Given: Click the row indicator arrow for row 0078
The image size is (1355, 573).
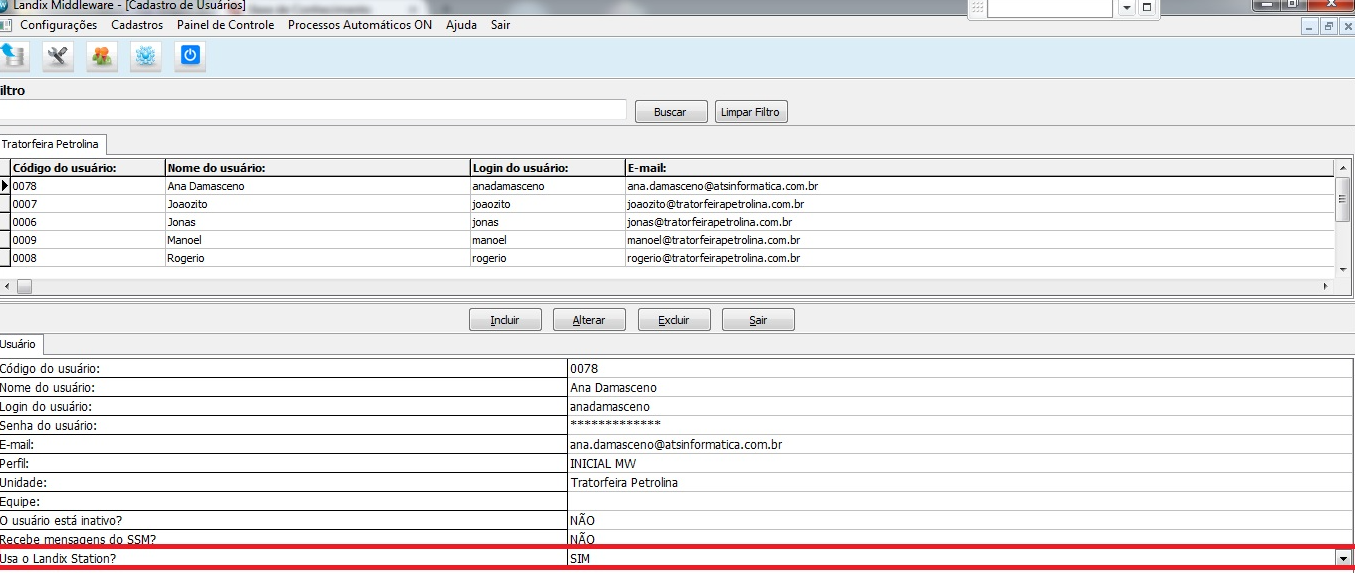Looking at the screenshot, I should tap(5, 186).
